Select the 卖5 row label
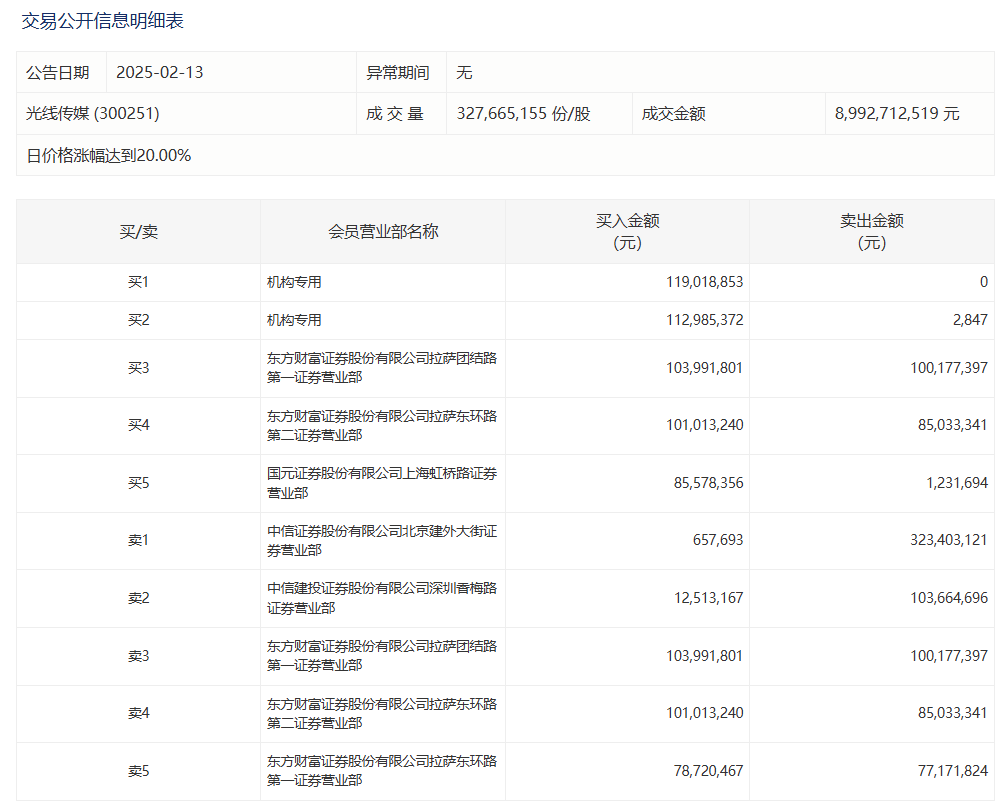 [x=138, y=771]
